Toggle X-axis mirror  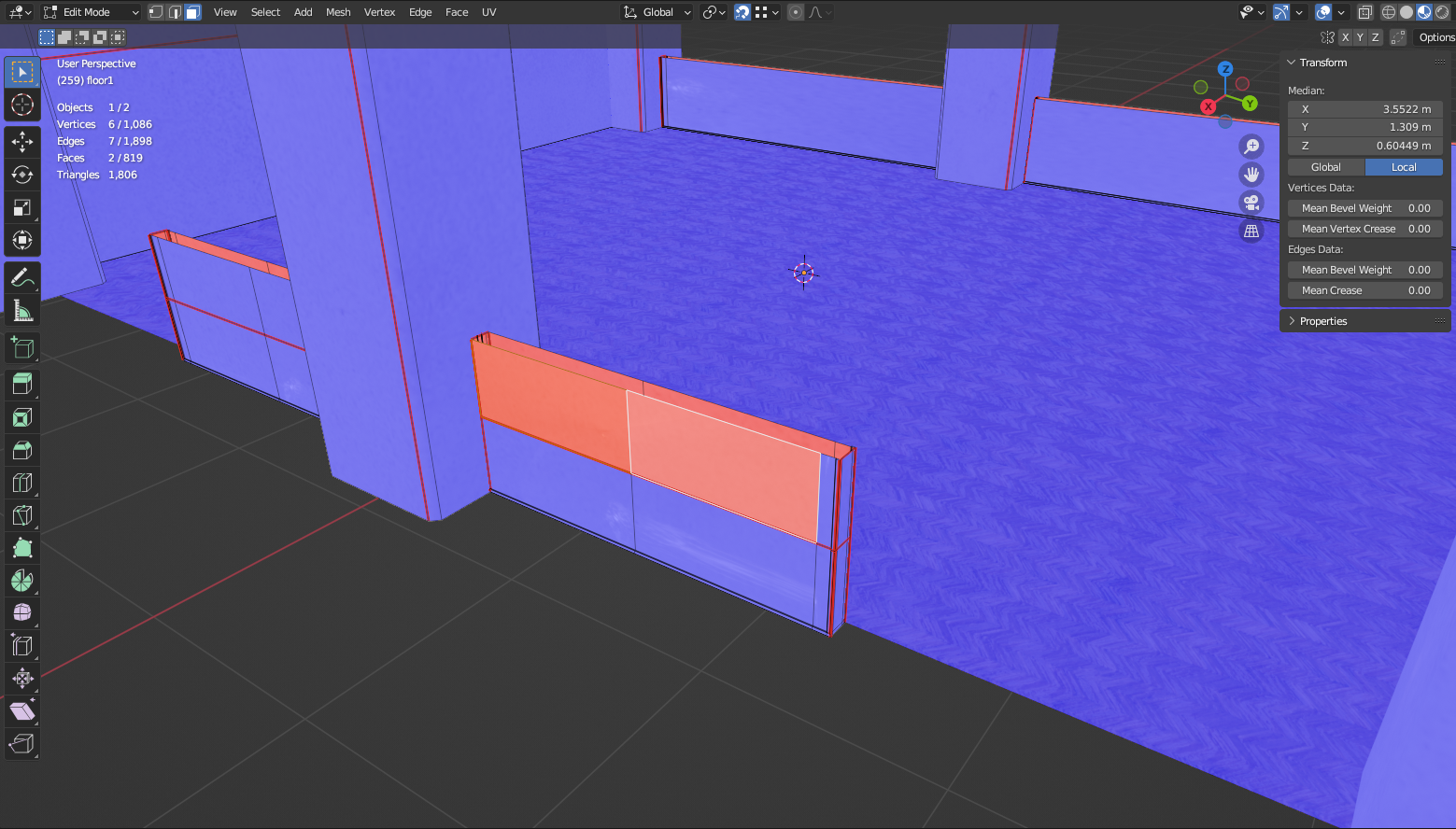[1345, 37]
